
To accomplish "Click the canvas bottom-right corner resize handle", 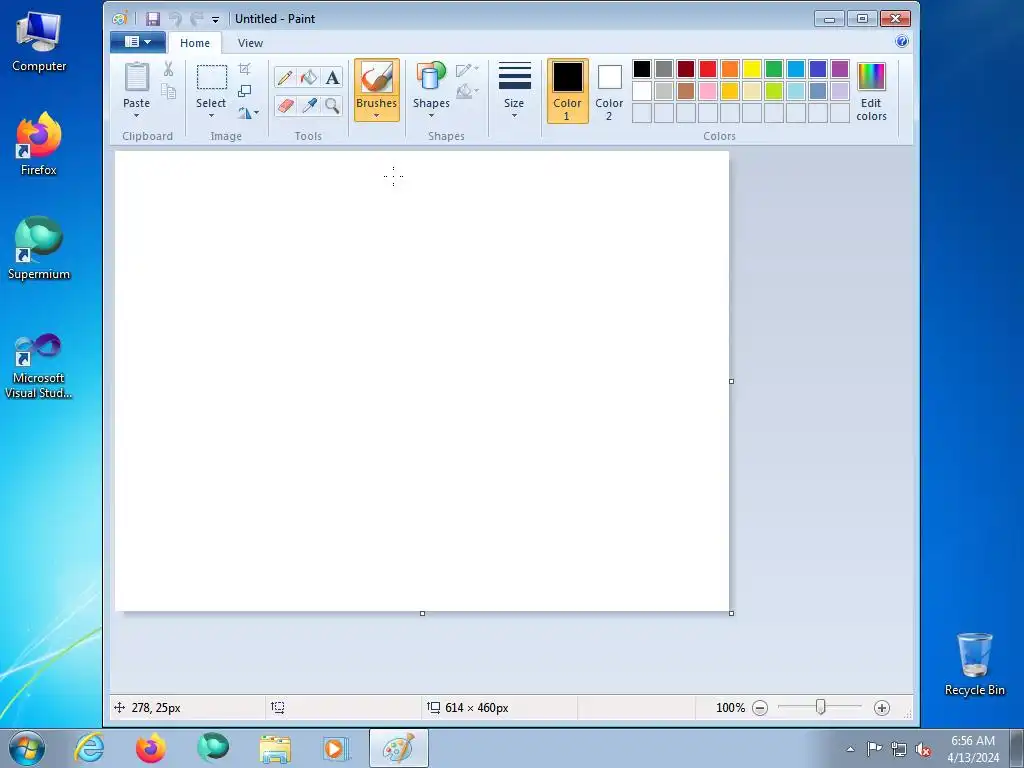I will [731, 613].
